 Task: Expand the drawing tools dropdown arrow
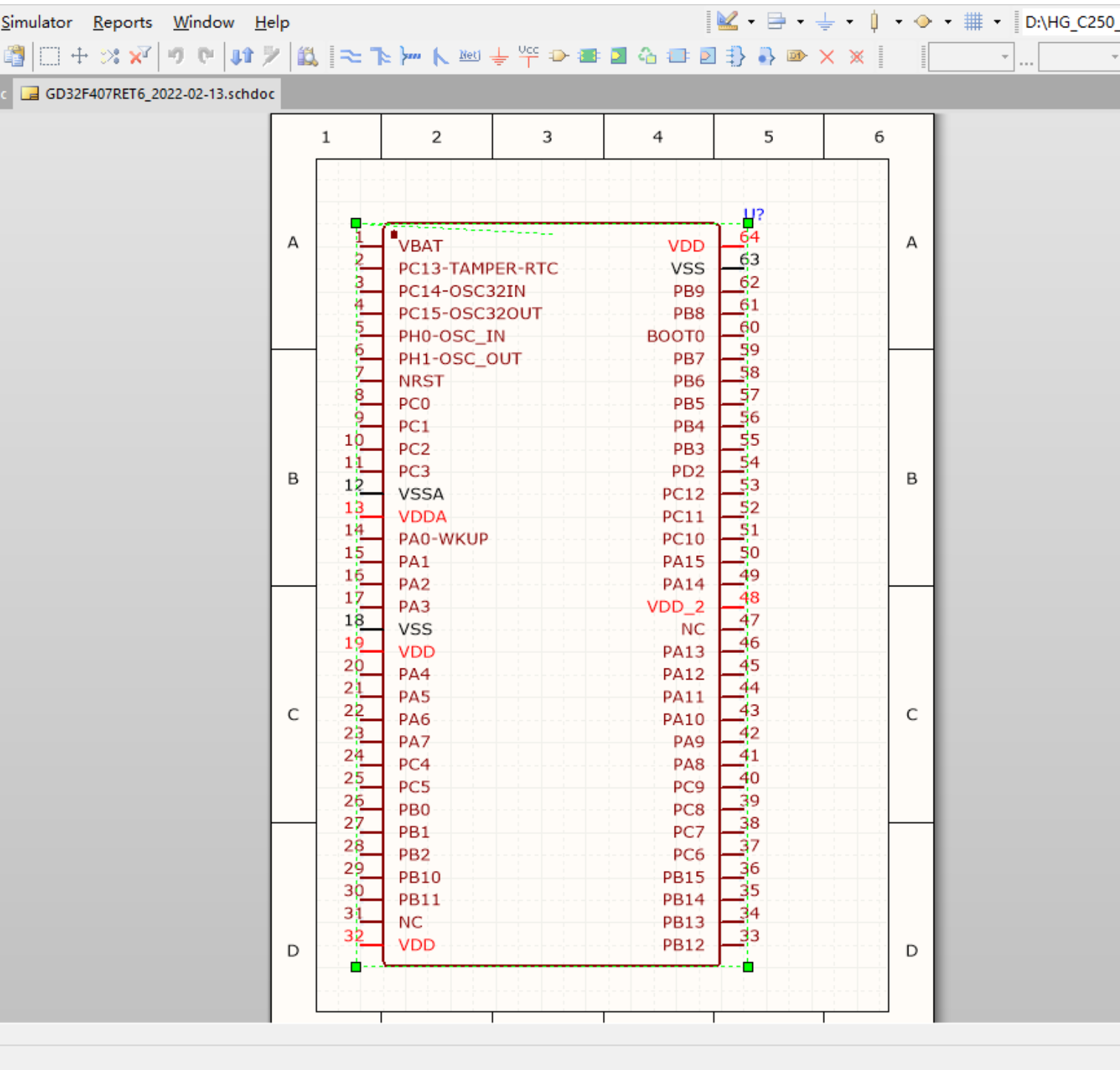[751, 22]
